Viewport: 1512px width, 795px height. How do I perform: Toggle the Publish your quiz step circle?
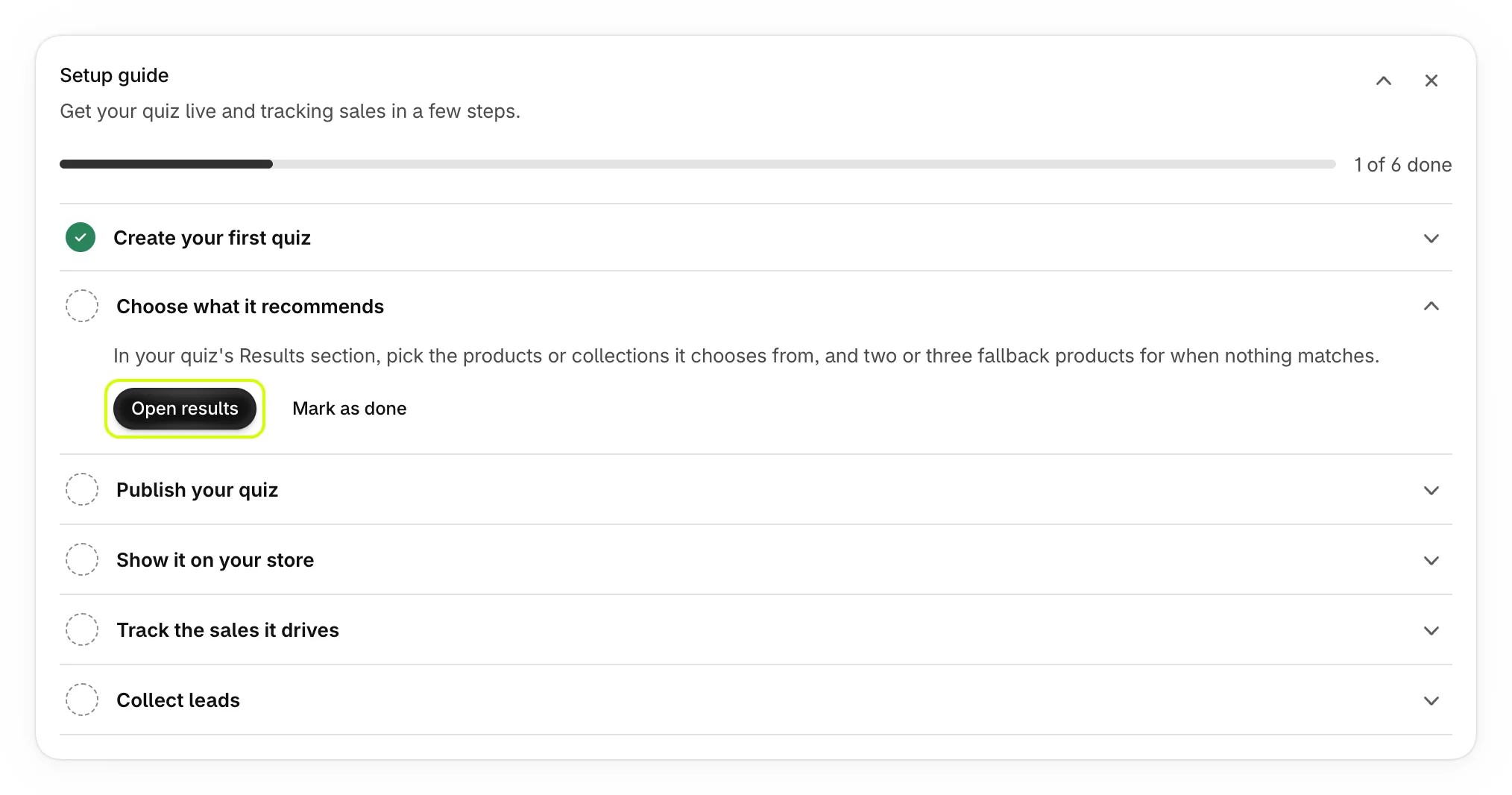pyautogui.click(x=82, y=489)
